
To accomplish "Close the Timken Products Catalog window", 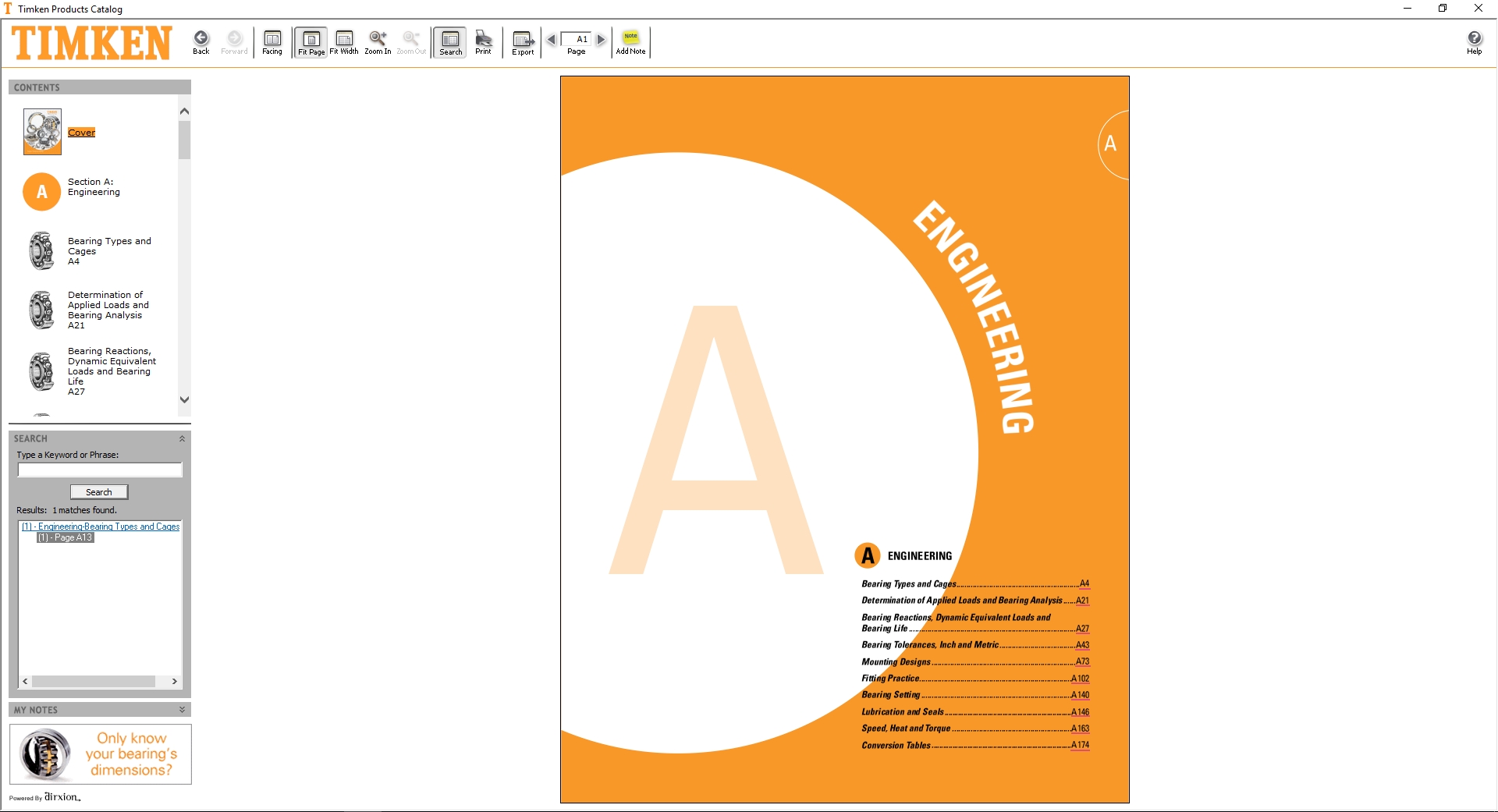I will tap(1478, 9).
